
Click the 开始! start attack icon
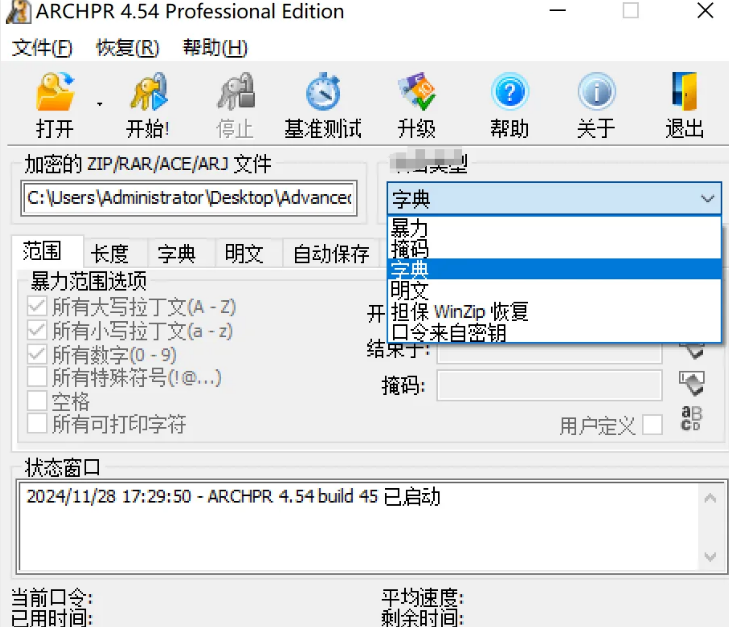148,92
